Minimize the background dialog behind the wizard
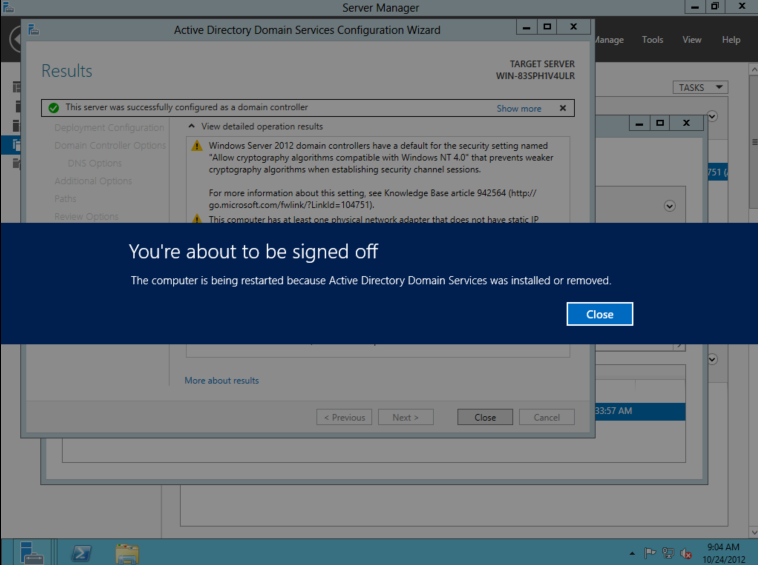Viewport: 758px width, 565px height. pyautogui.click(x=639, y=123)
